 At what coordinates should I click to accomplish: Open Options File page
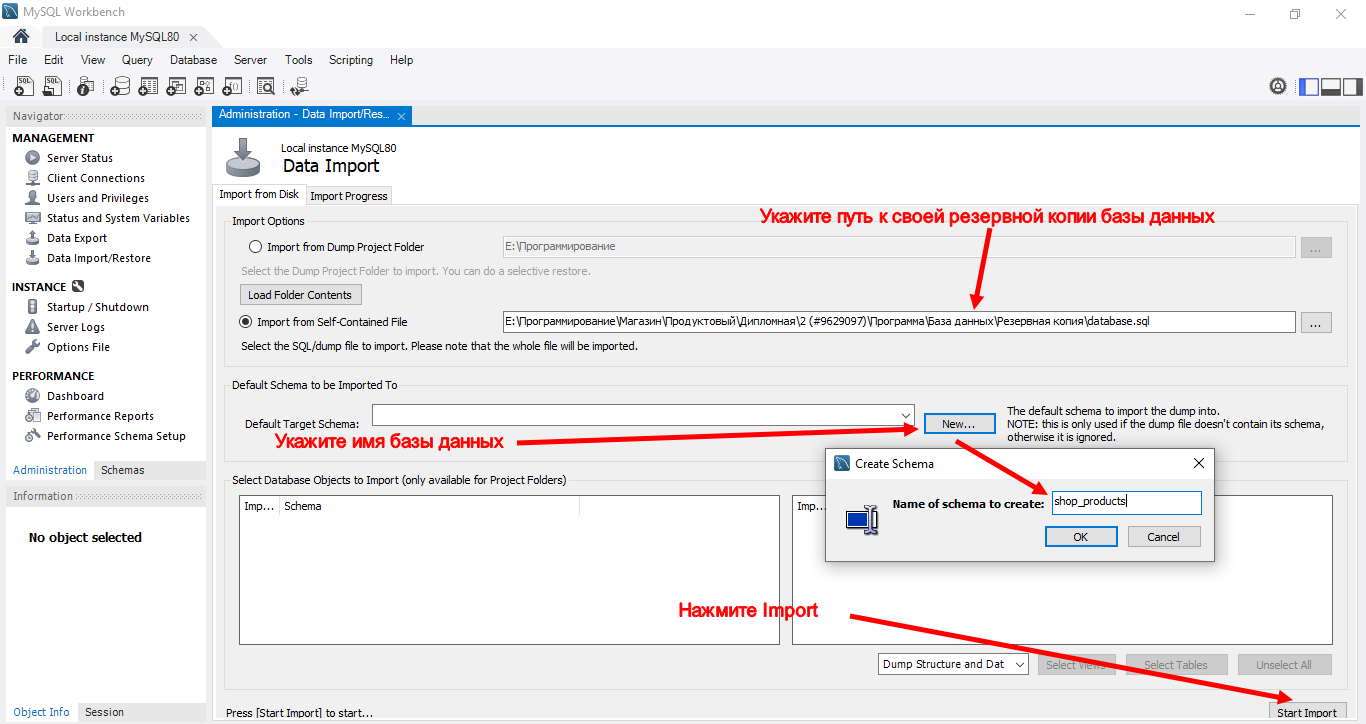(x=78, y=347)
